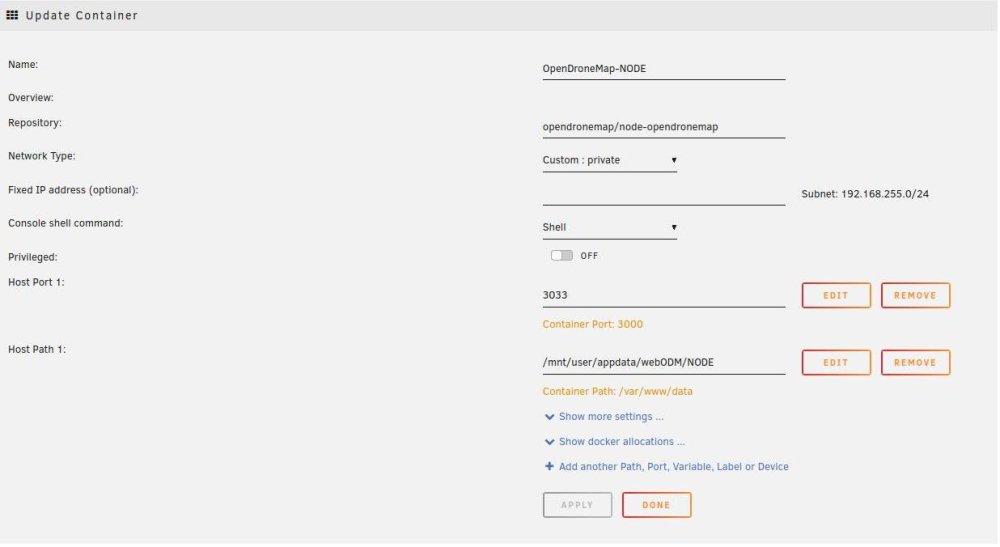
Task: Focus the empty Fixed IP address field
Action: click(663, 194)
